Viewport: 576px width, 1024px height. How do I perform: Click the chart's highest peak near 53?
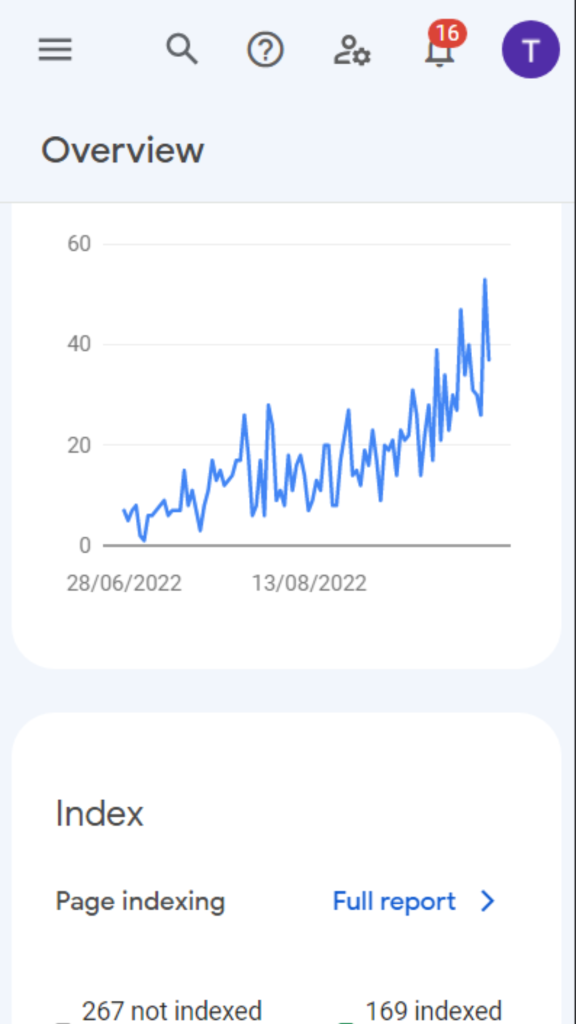click(485, 280)
